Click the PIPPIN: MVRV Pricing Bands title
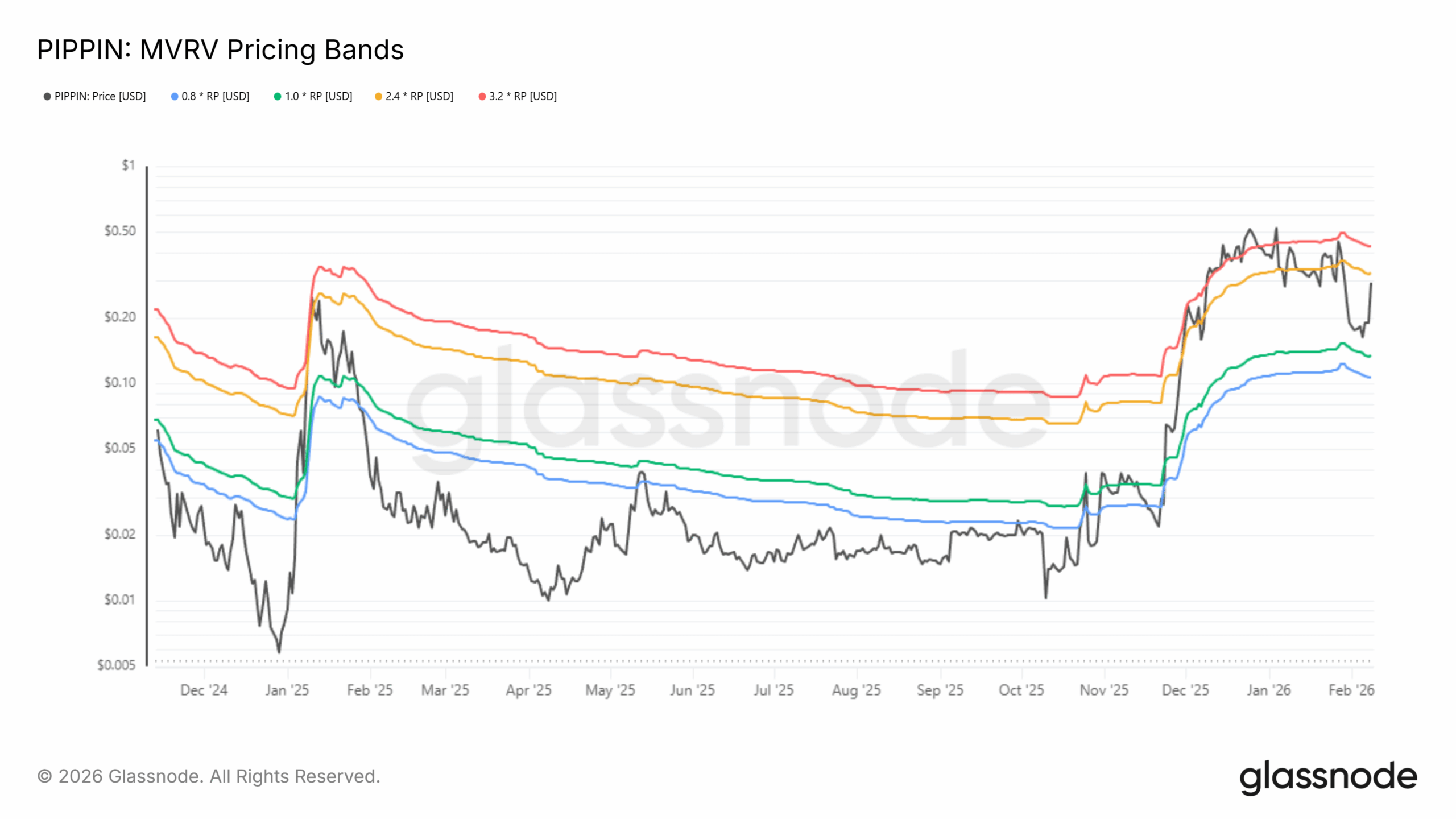This screenshot has width=1456, height=819. pyautogui.click(x=220, y=50)
